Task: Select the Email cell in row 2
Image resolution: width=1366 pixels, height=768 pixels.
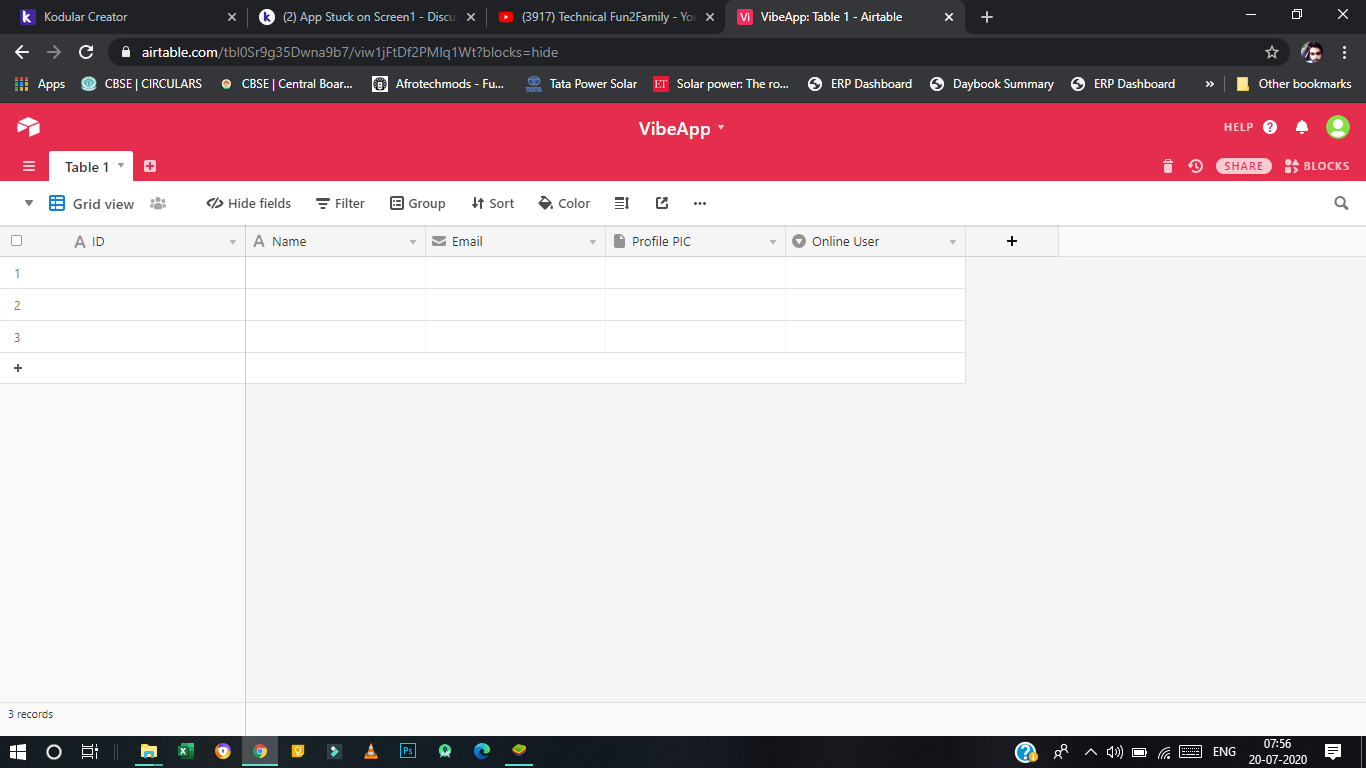Action: tap(515, 305)
